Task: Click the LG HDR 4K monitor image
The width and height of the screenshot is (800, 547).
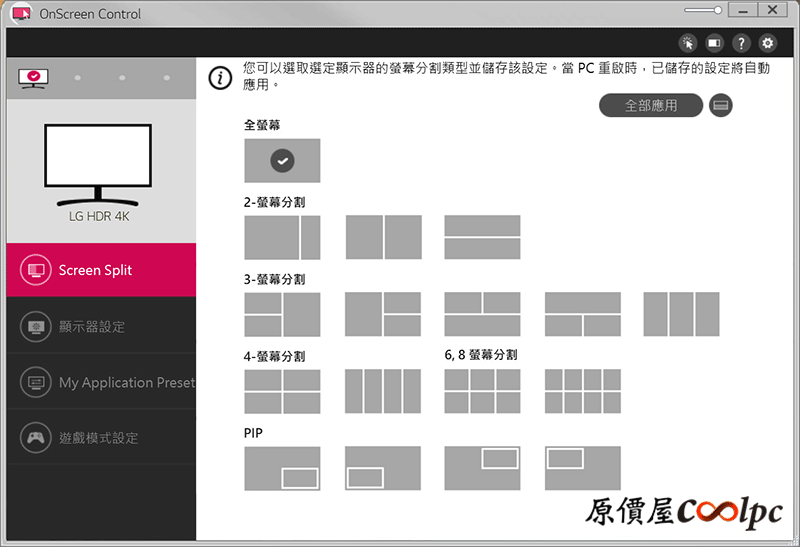Action: coord(98,164)
